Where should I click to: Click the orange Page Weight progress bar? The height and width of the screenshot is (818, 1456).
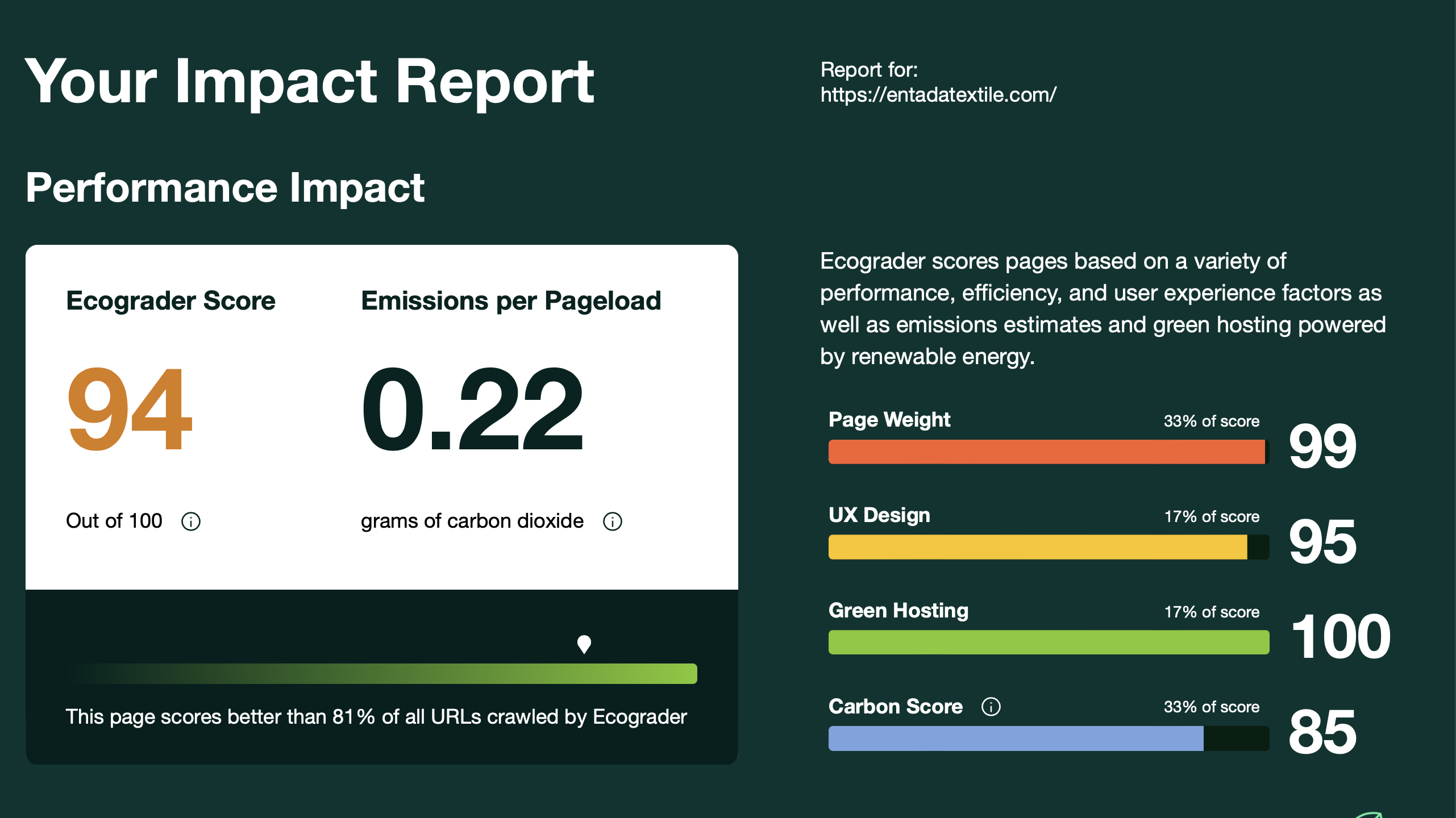point(1049,452)
